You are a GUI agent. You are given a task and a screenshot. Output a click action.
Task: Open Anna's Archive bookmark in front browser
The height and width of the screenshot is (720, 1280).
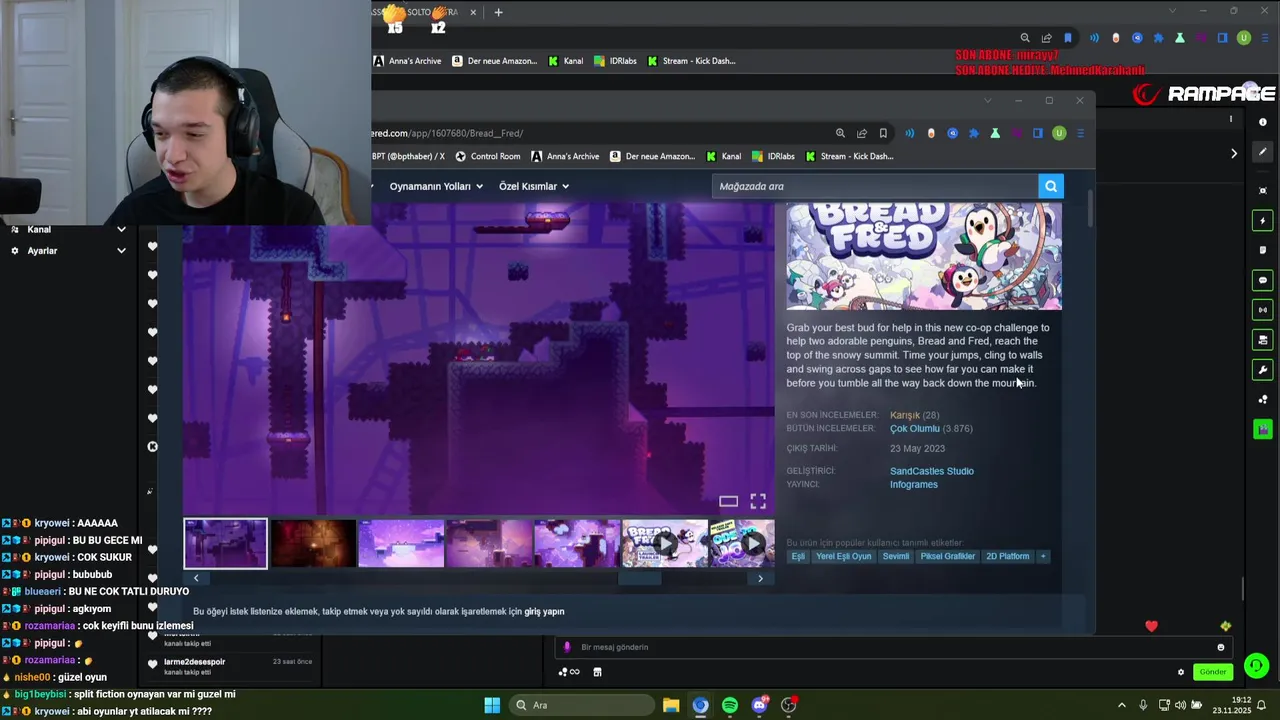click(x=565, y=156)
